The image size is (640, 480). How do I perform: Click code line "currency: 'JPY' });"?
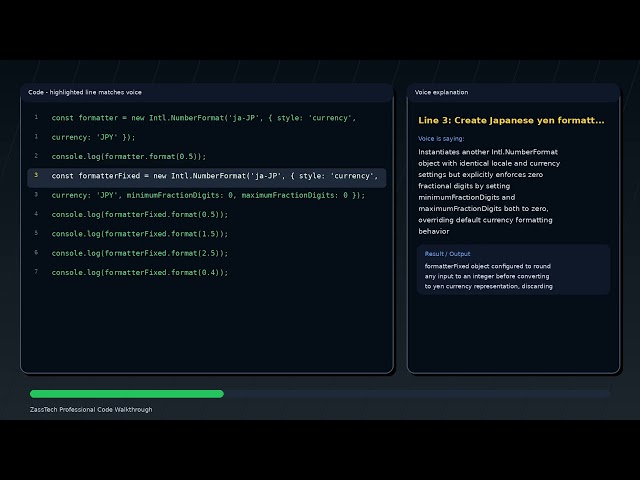[93, 137]
